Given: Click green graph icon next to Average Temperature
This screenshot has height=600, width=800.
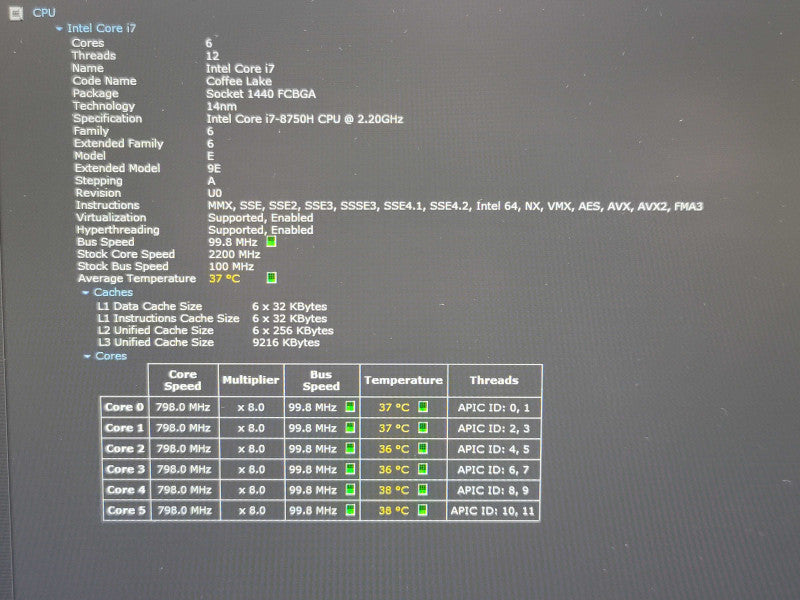Looking at the screenshot, I should 271,278.
